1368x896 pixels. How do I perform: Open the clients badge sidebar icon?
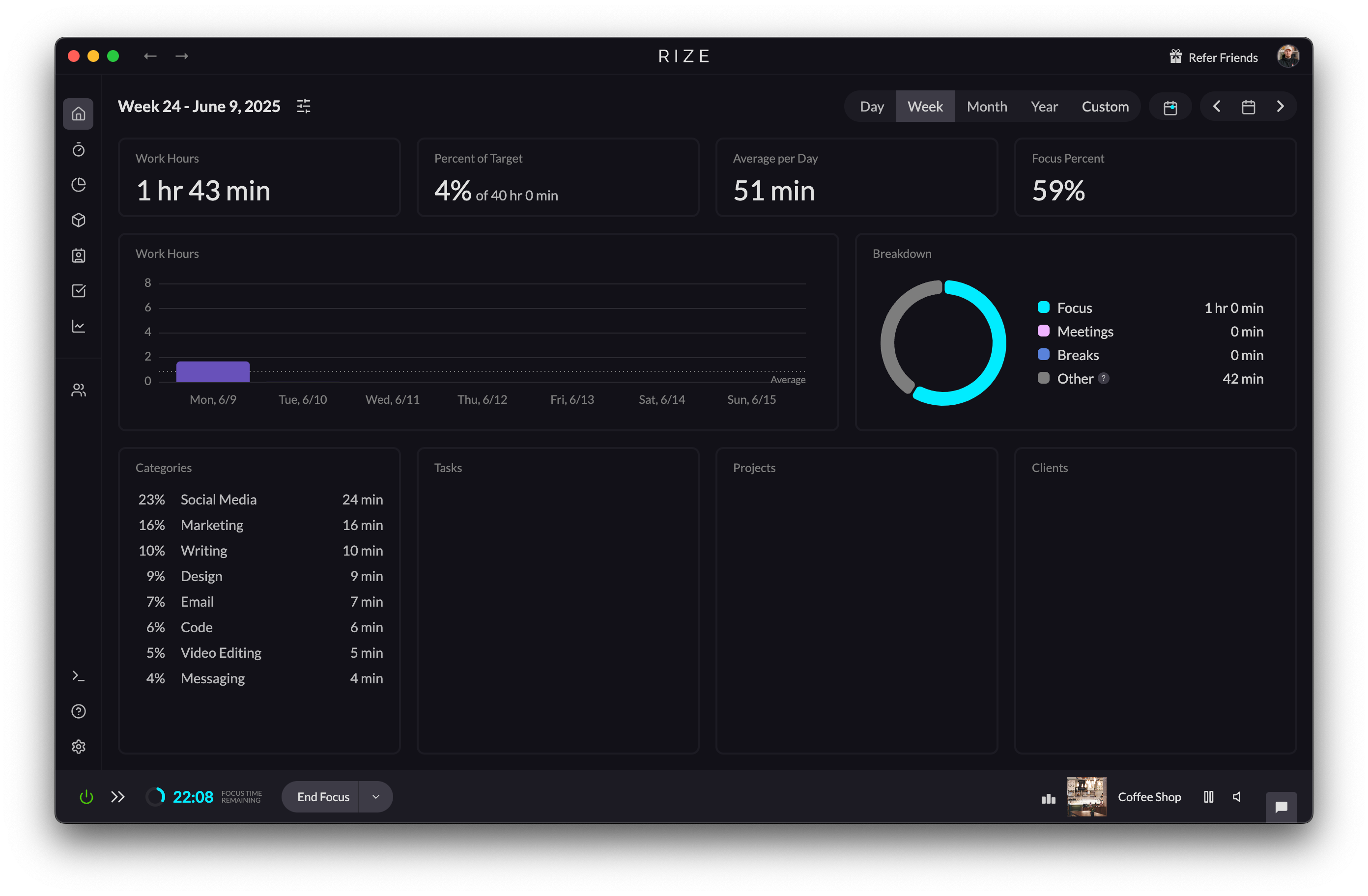click(x=79, y=256)
